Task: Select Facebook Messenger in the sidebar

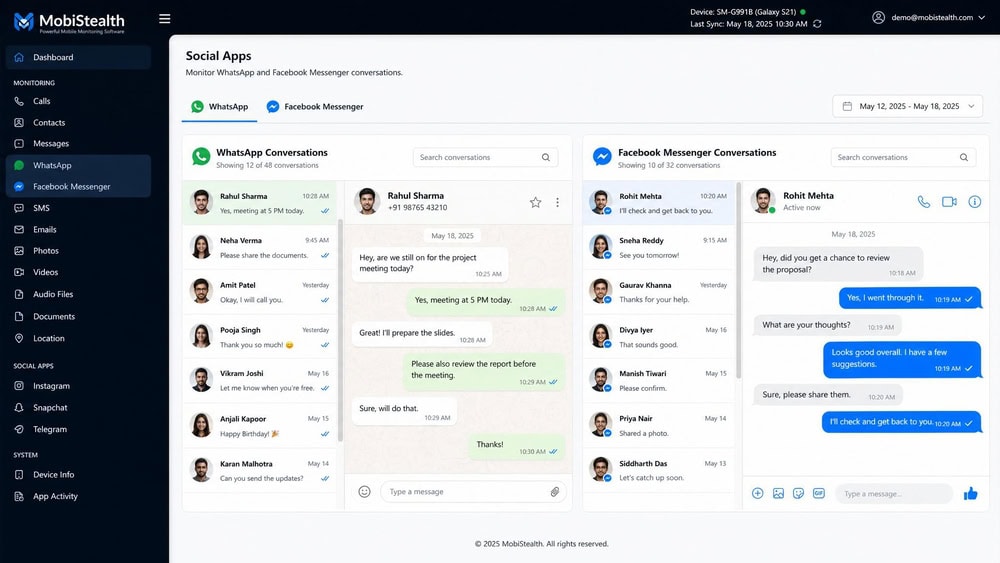Action: (x=78, y=186)
